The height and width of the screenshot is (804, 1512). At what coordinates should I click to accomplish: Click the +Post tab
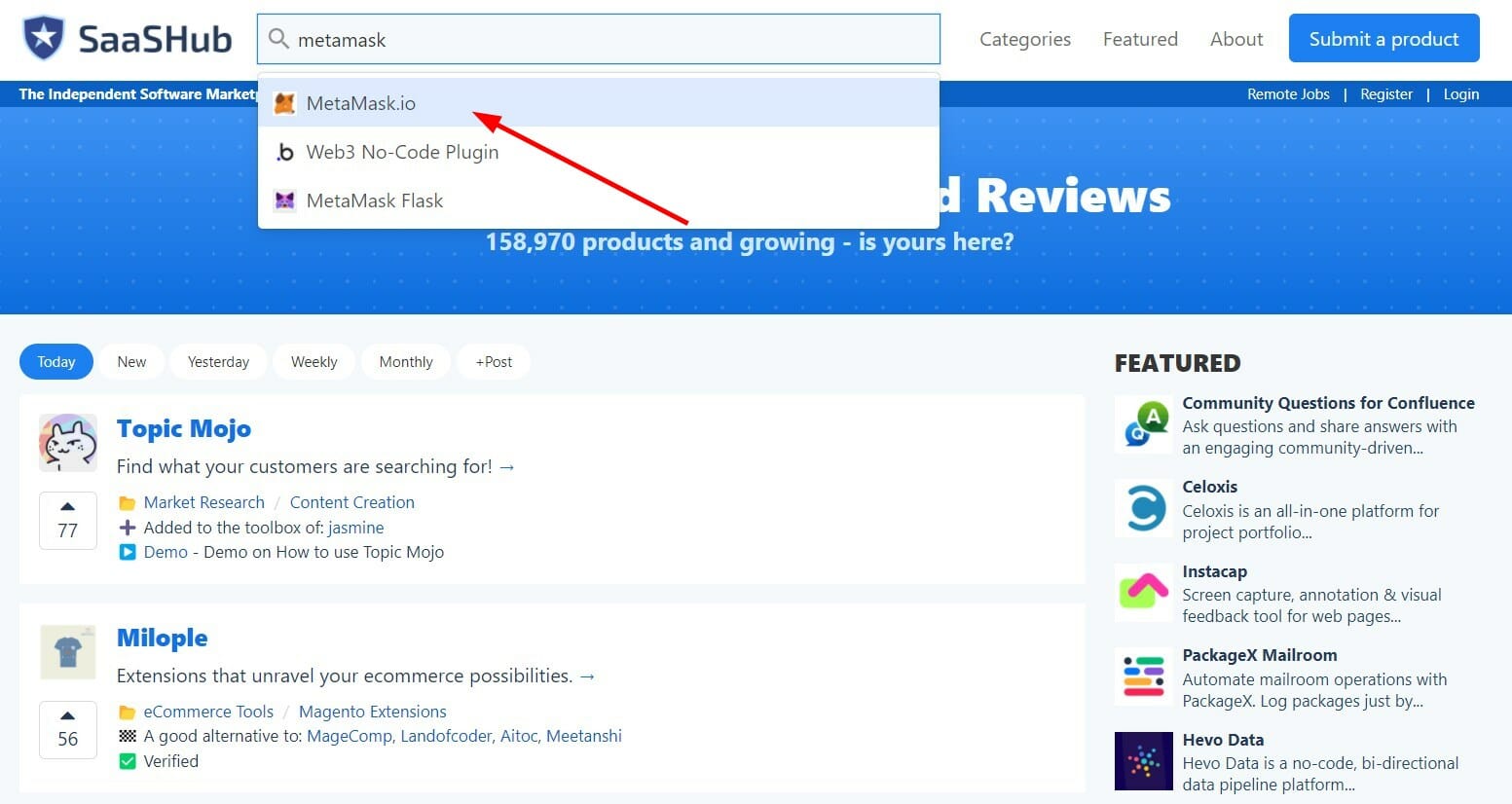pos(494,362)
